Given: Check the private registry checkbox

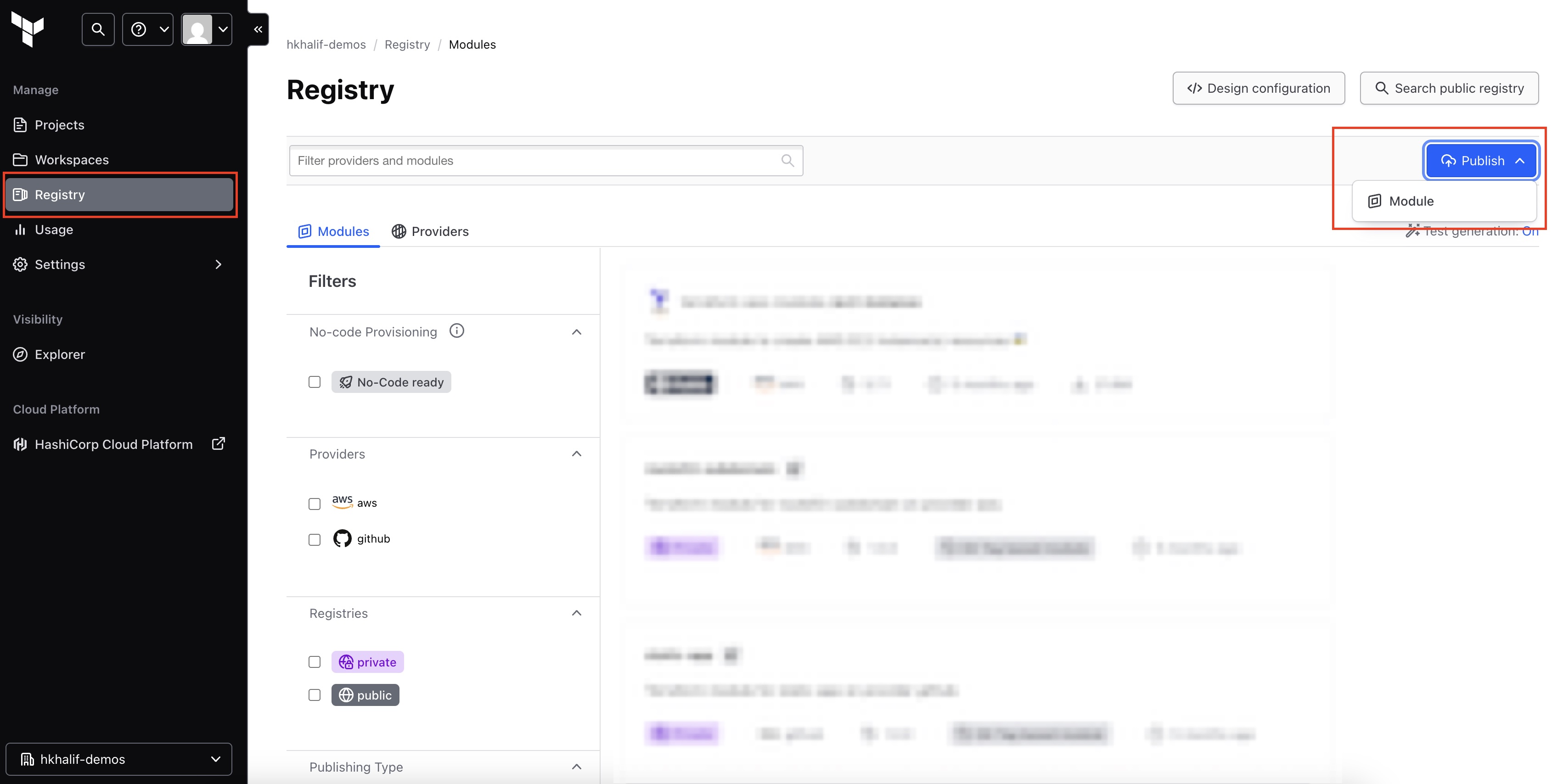Looking at the screenshot, I should coord(314,662).
